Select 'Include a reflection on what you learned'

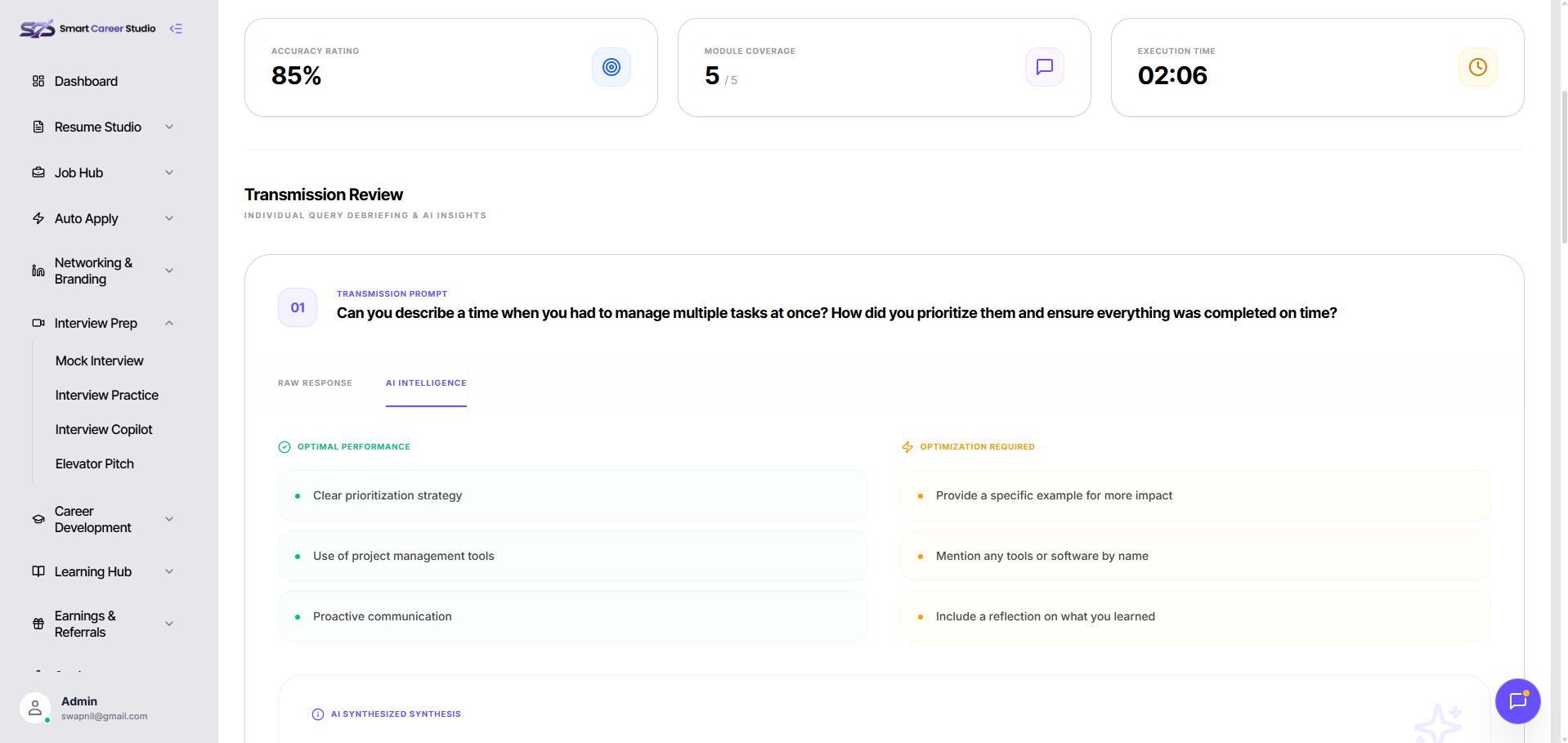click(x=1196, y=616)
